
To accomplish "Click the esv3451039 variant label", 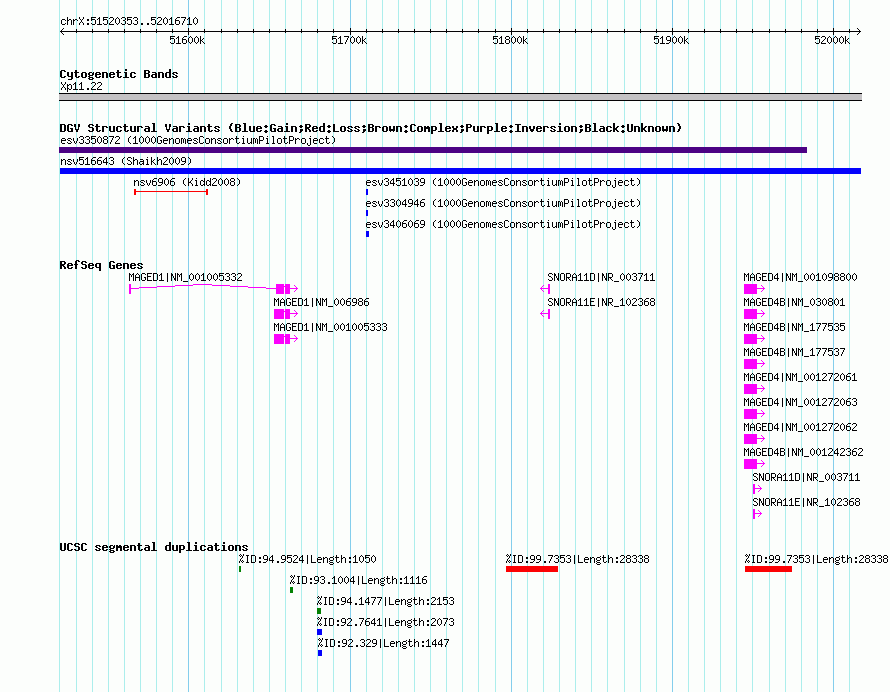I will (503, 182).
